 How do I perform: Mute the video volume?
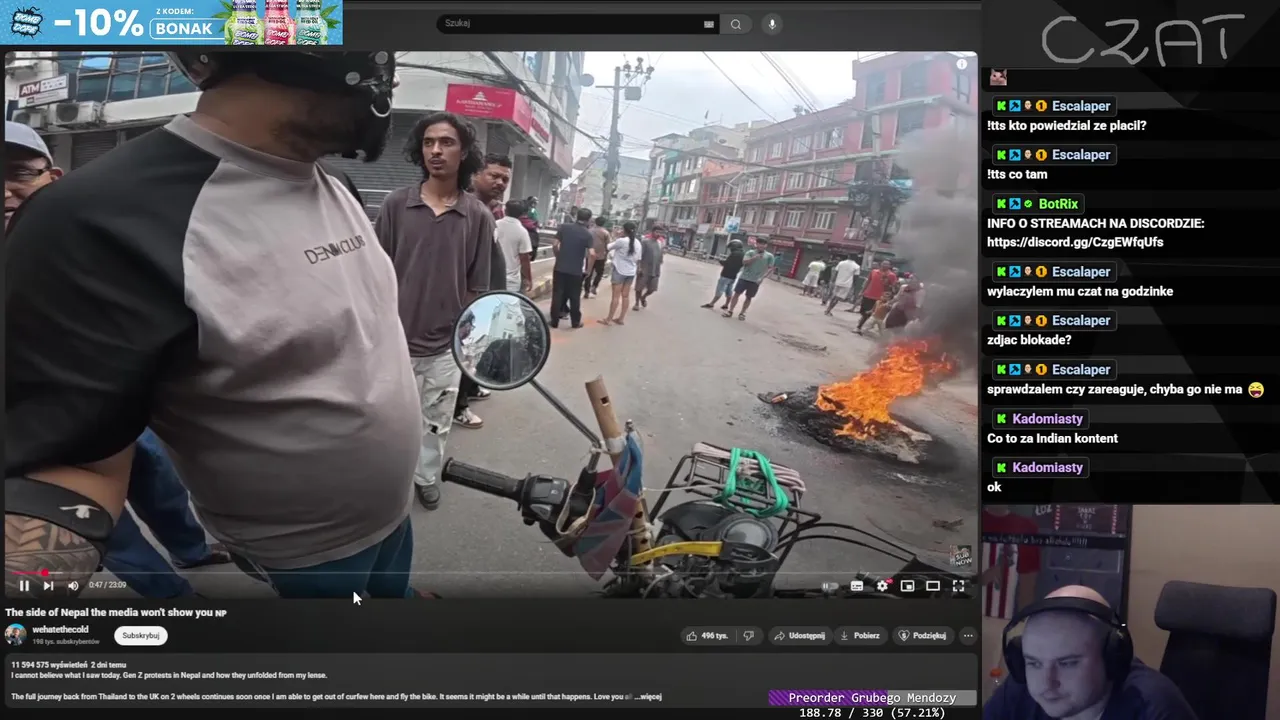(72, 586)
